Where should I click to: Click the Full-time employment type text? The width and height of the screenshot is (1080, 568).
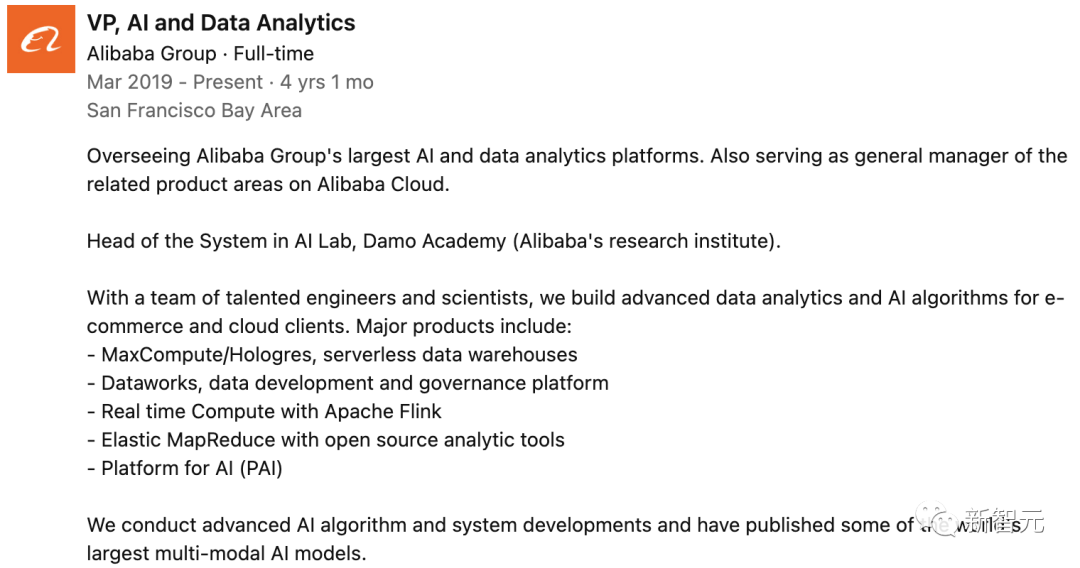tap(273, 54)
